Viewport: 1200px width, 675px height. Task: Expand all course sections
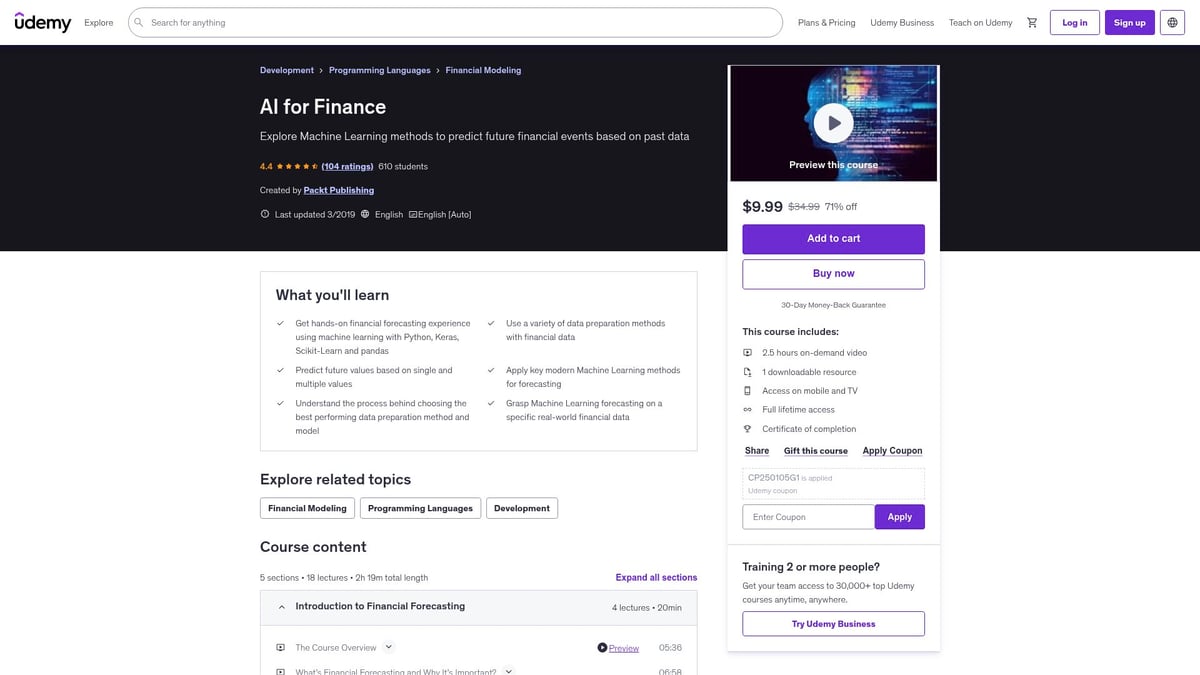(x=656, y=577)
